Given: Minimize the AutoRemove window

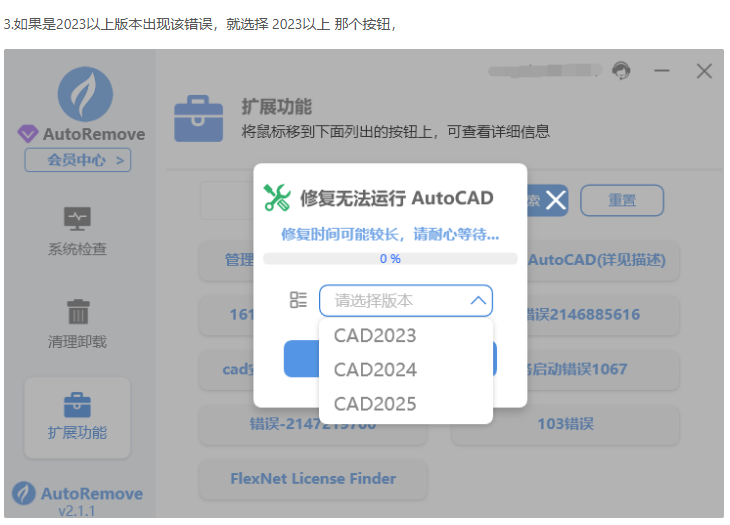Looking at the screenshot, I should tap(661, 71).
